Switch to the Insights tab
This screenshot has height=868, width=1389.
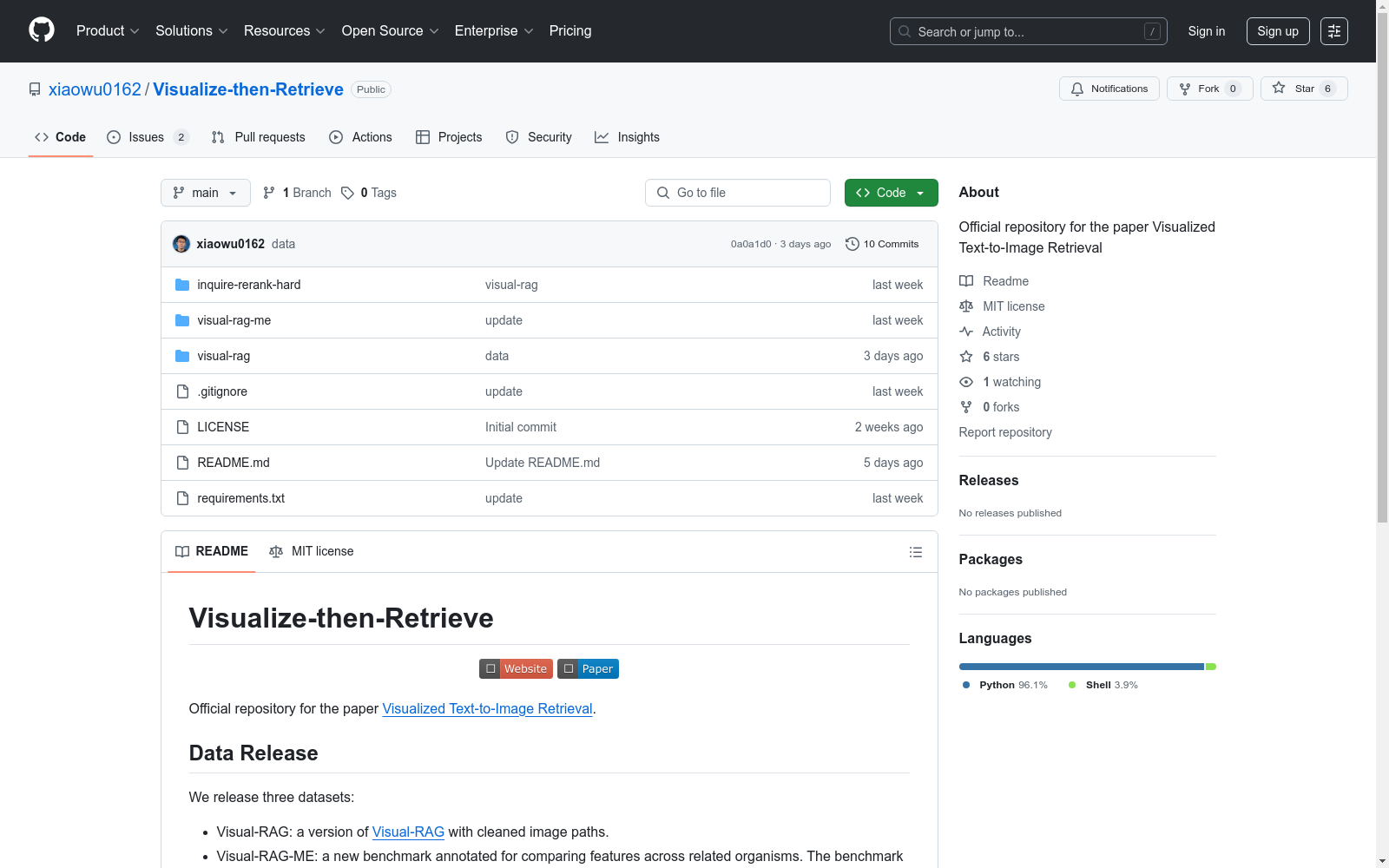tap(627, 137)
